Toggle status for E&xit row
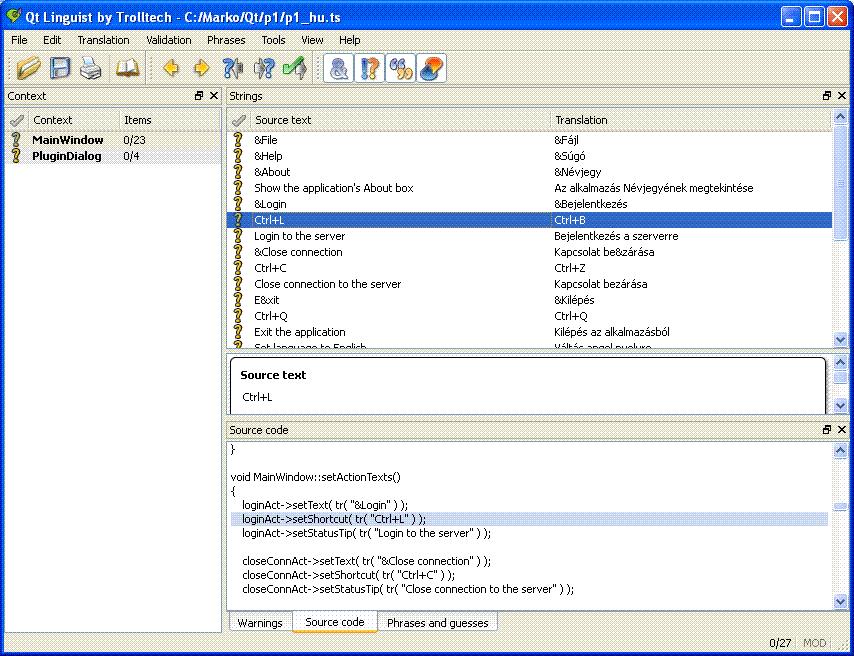The height and width of the screenshot is (656, 854). pos(238,300)
